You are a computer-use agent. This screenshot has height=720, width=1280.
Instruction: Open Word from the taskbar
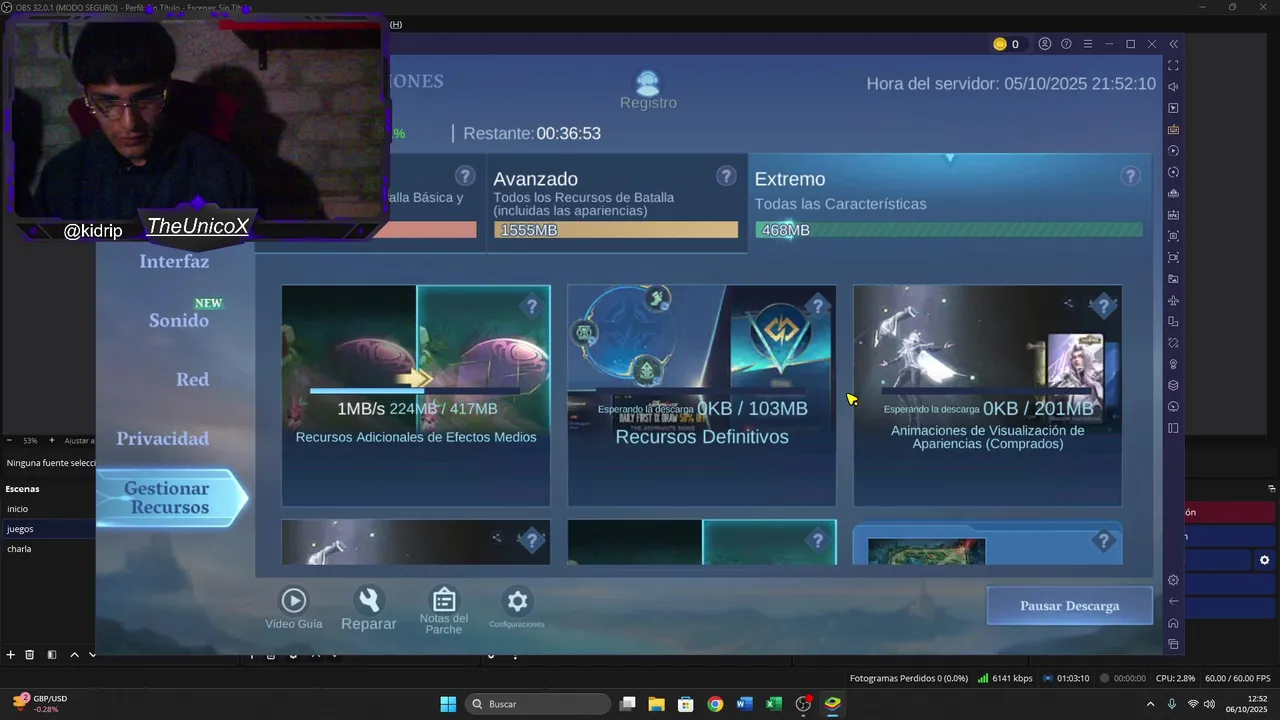click(744, 704)
